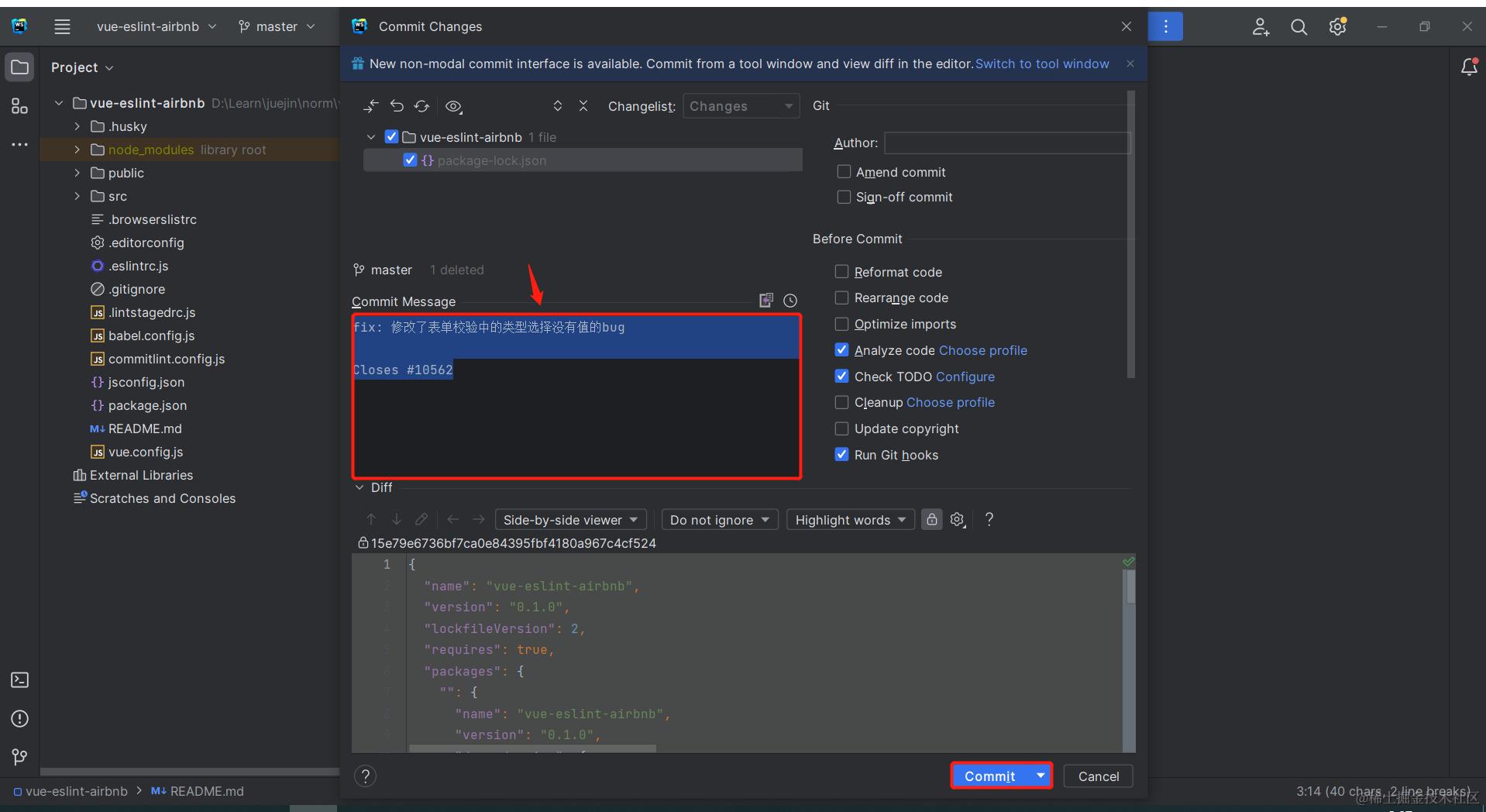The height and width of the screenshot is (812, 1486).
Task: Click Choose profile next to Analyze code
Action: (x=983, y=350)
